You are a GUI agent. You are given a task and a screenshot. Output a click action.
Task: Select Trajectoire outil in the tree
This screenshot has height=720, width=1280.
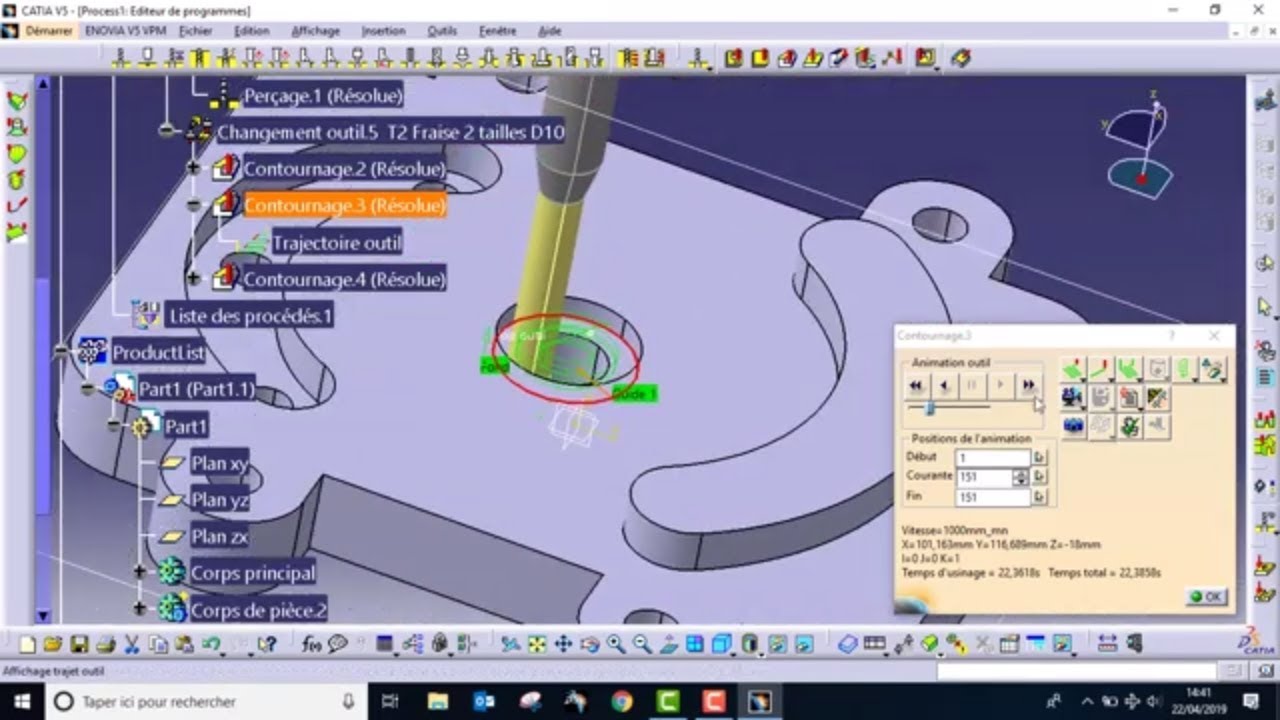[336, 242]
